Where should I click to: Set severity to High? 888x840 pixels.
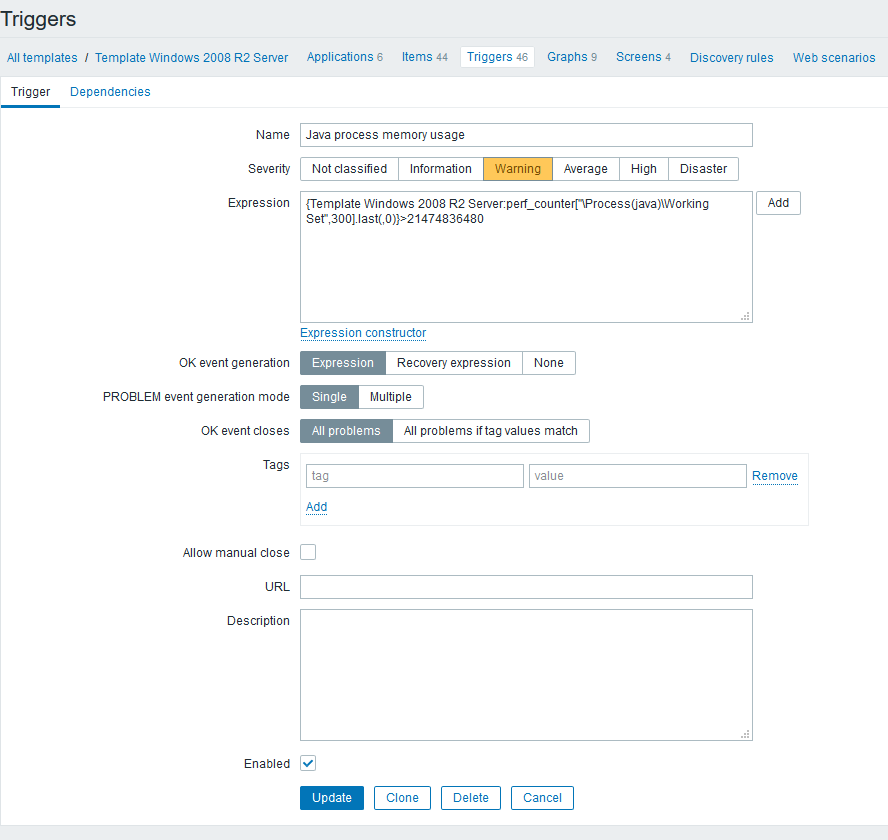coord(644,169)
